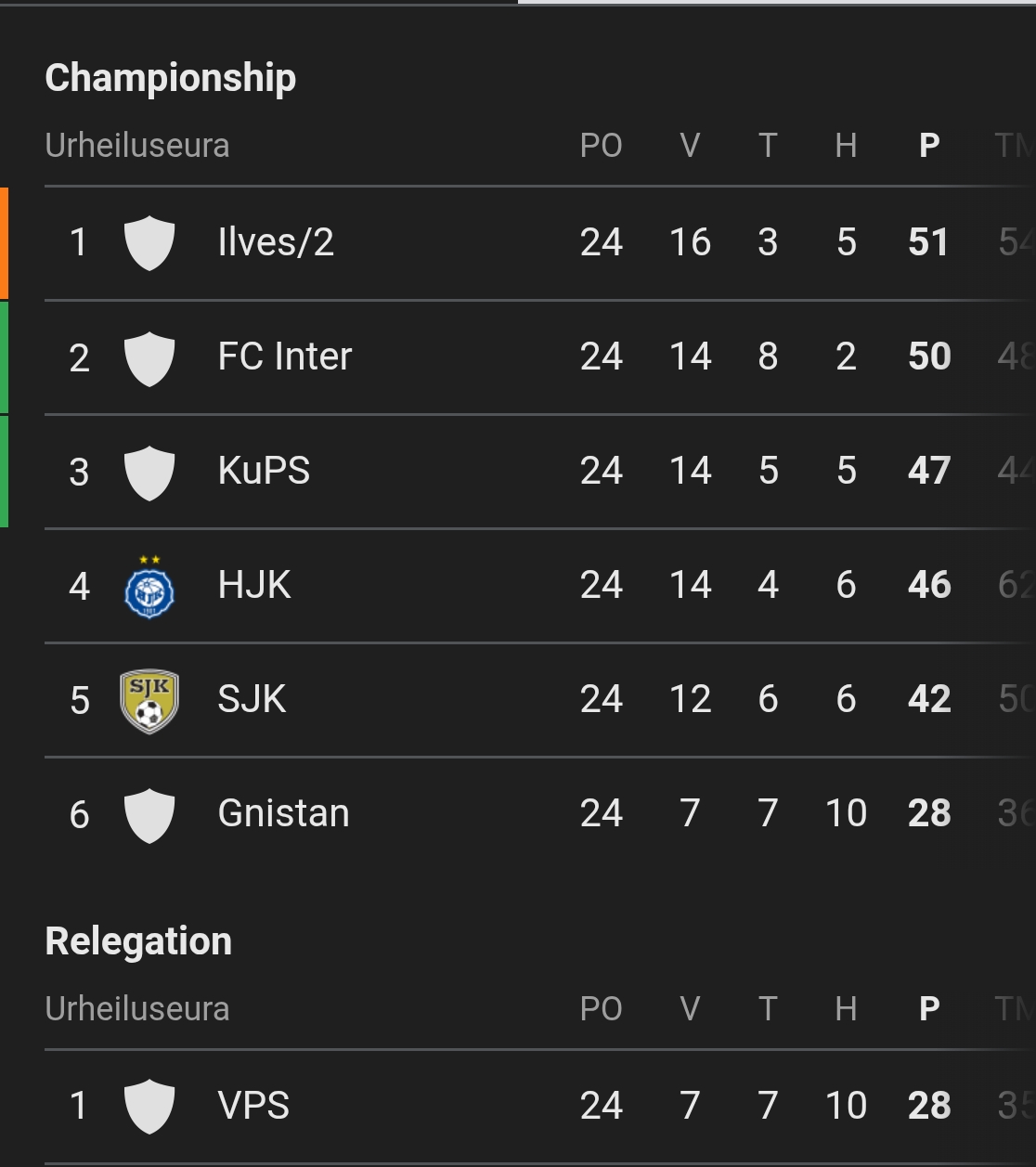Image resolution: width=1036 pixels, height=1167 pixels.
Task: Click the H column header in Relegation
Action: 846,1009
